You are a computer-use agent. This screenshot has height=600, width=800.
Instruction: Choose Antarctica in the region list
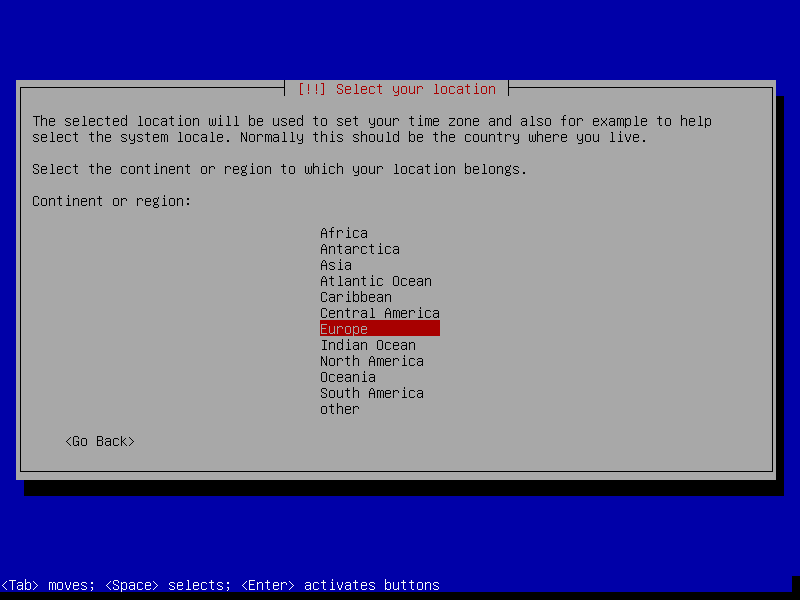tap(359, 249)
